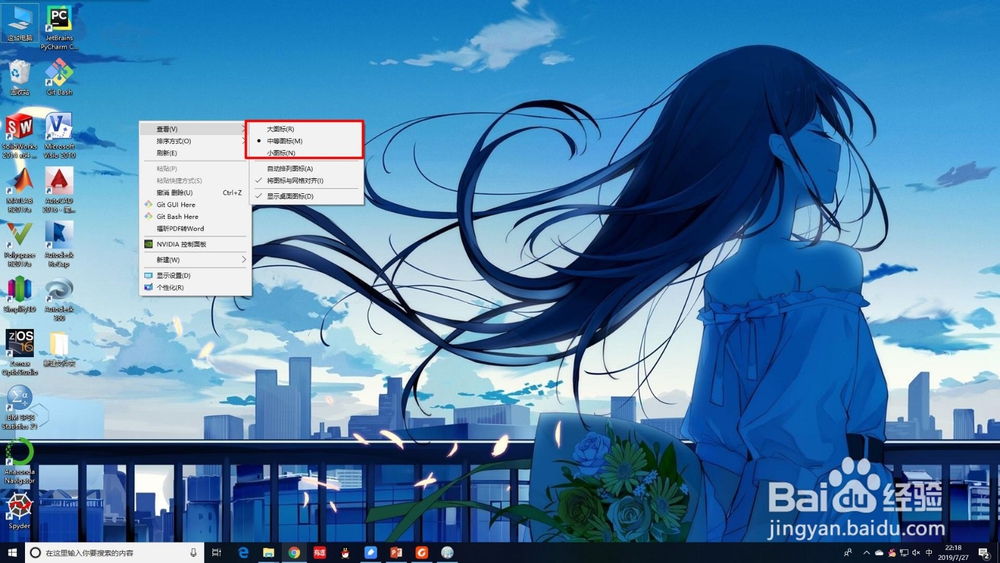Select the Git Bash desktop shortcut

(59, 77)
